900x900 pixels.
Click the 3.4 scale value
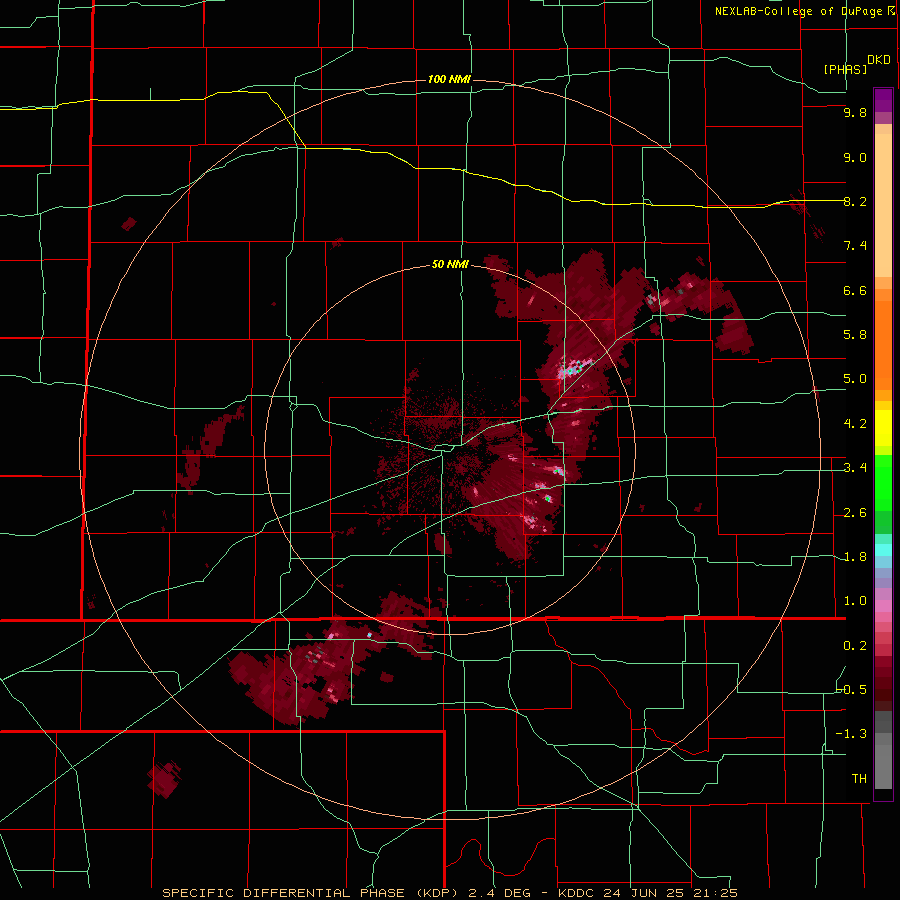click(855, 468)
